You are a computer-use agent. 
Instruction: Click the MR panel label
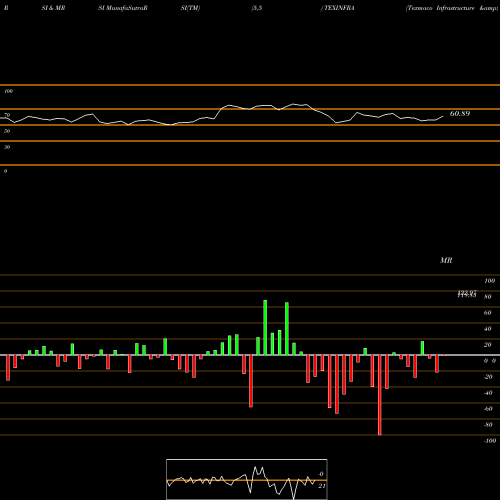446,260
